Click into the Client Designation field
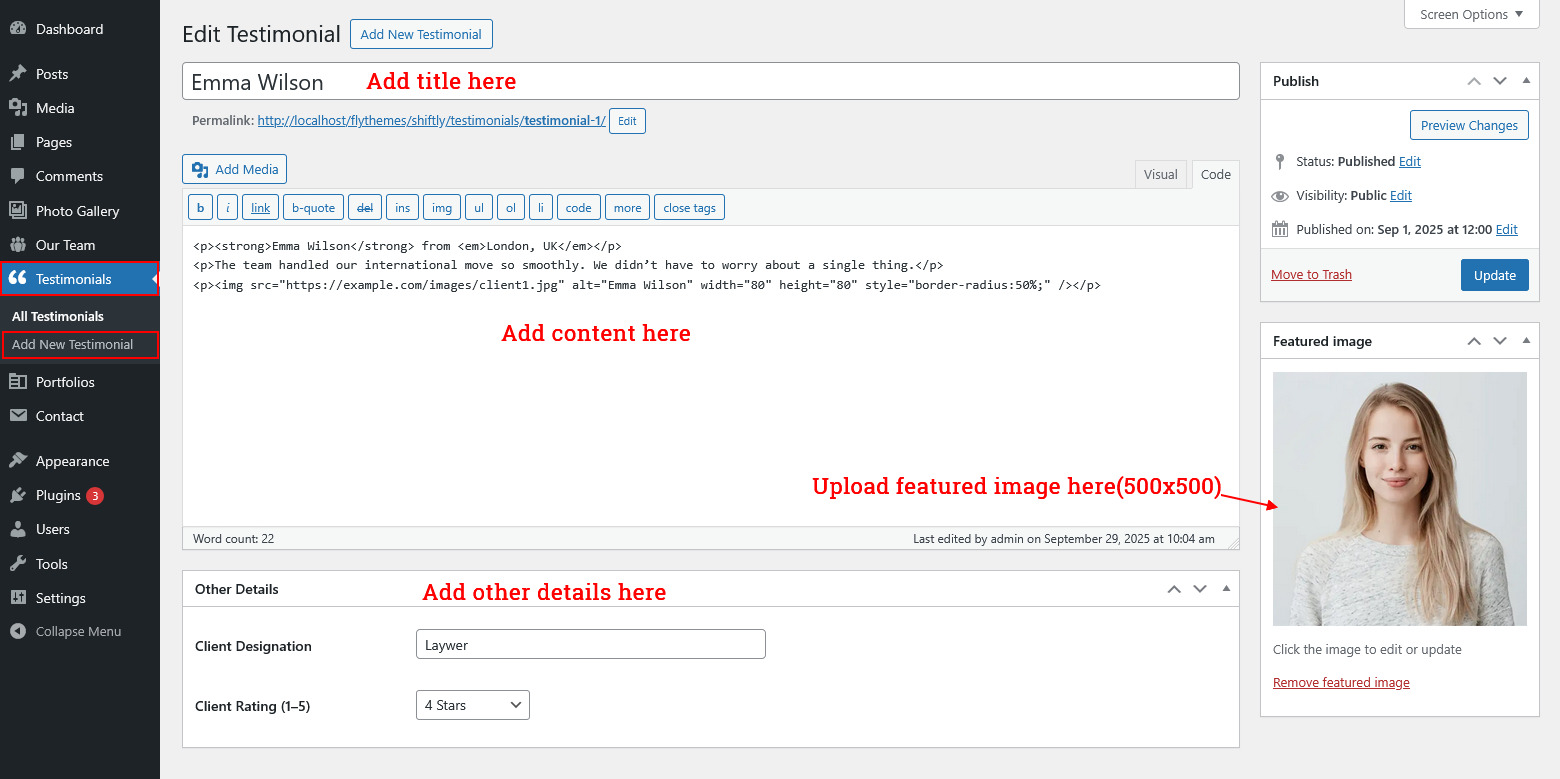This screenshot has height=779, width=1560. point(590,645)
